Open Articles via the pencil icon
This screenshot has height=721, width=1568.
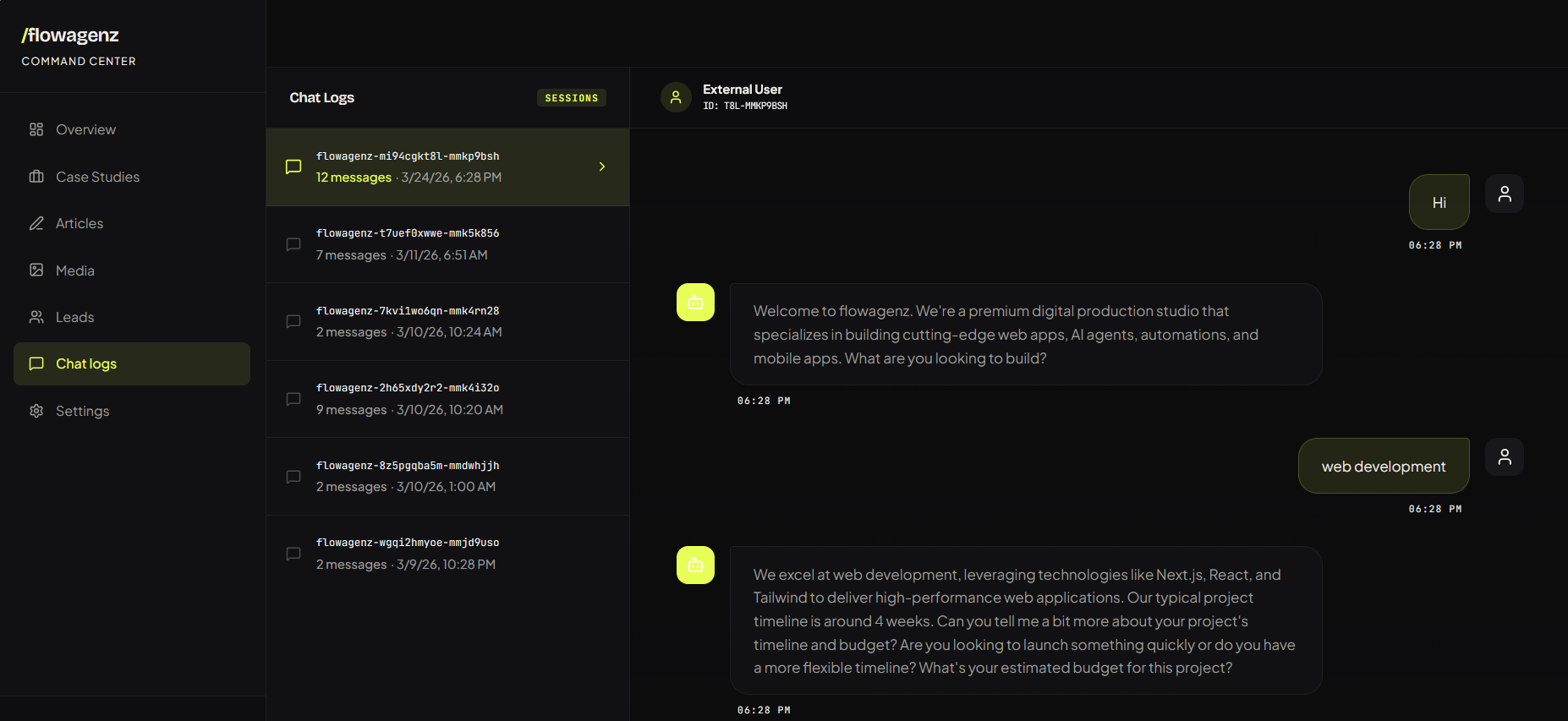[36, 223]
